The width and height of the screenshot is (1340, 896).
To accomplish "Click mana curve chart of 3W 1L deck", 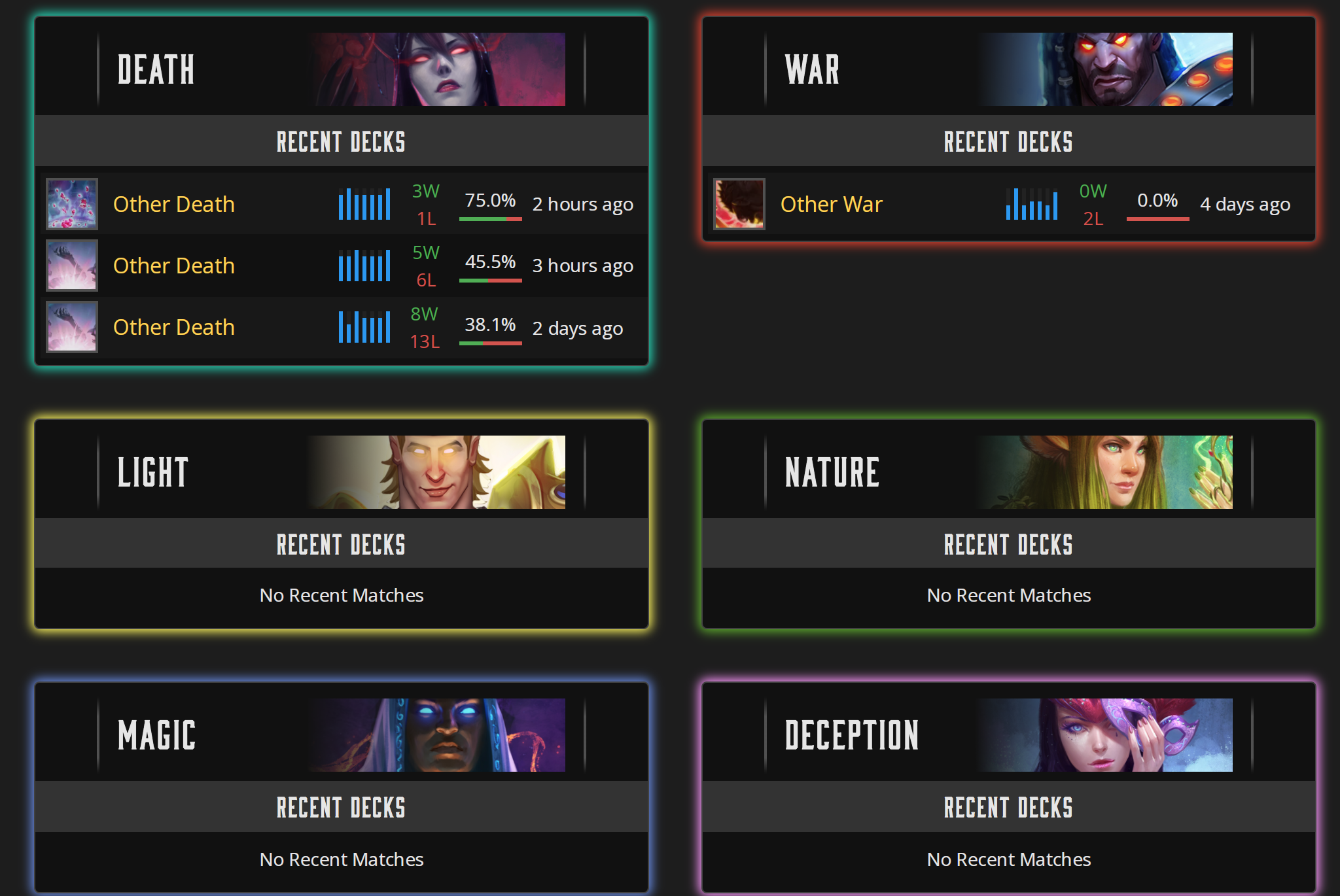I will [x=364, y=204].
